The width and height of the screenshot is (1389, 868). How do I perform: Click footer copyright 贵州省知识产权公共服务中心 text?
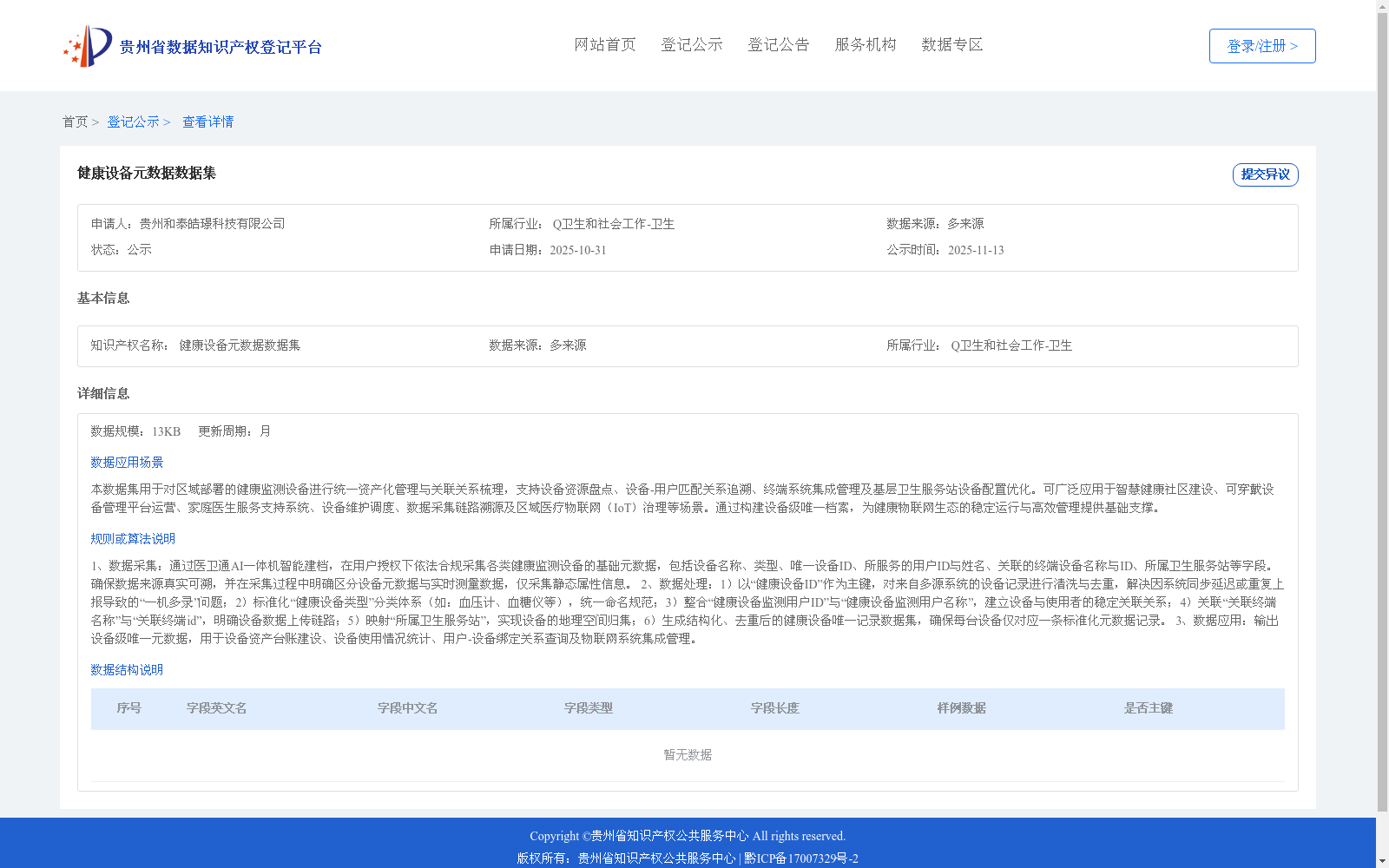(x=669, y=836)
